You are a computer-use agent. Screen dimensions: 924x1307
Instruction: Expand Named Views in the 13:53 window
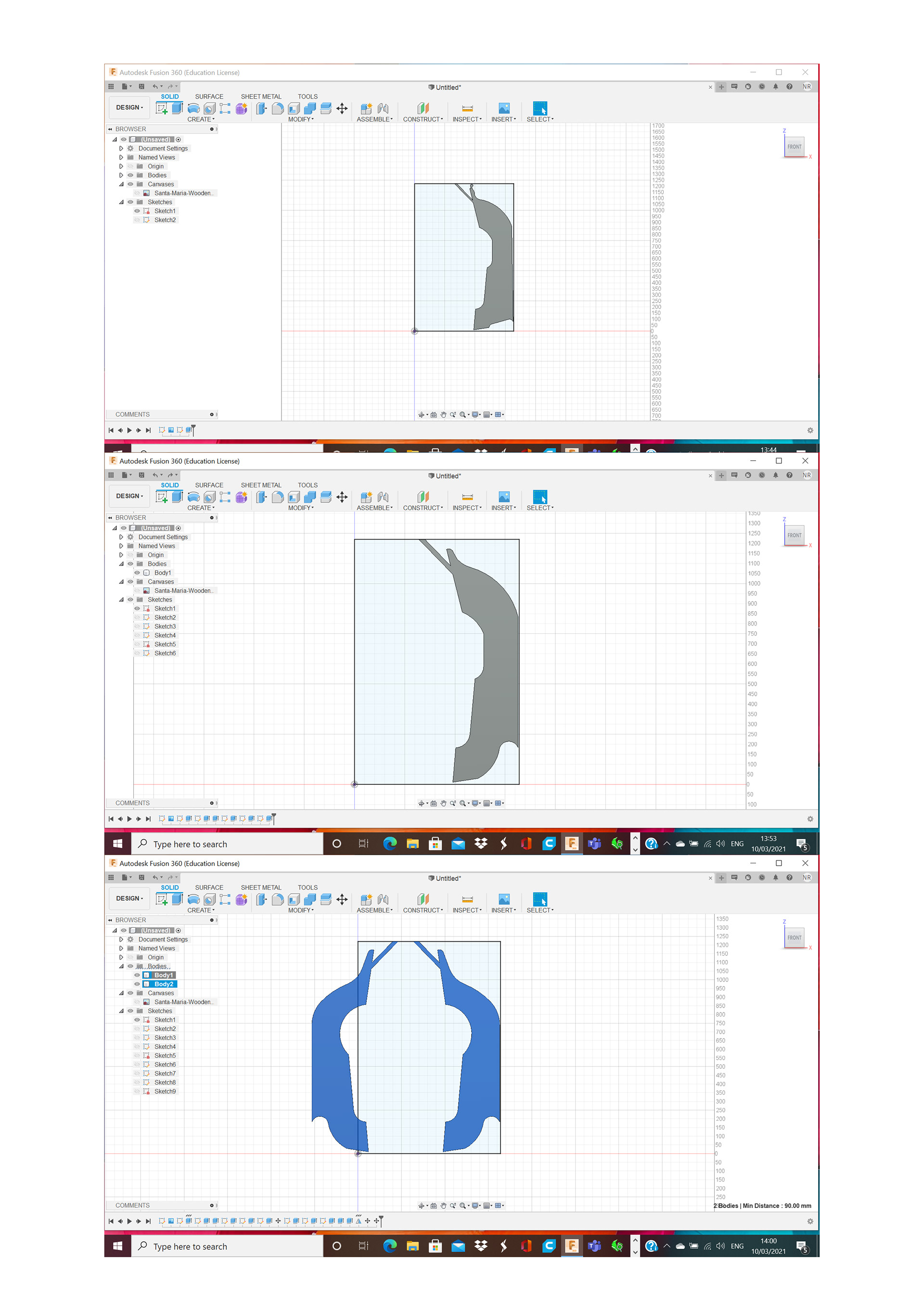[121, 546]
